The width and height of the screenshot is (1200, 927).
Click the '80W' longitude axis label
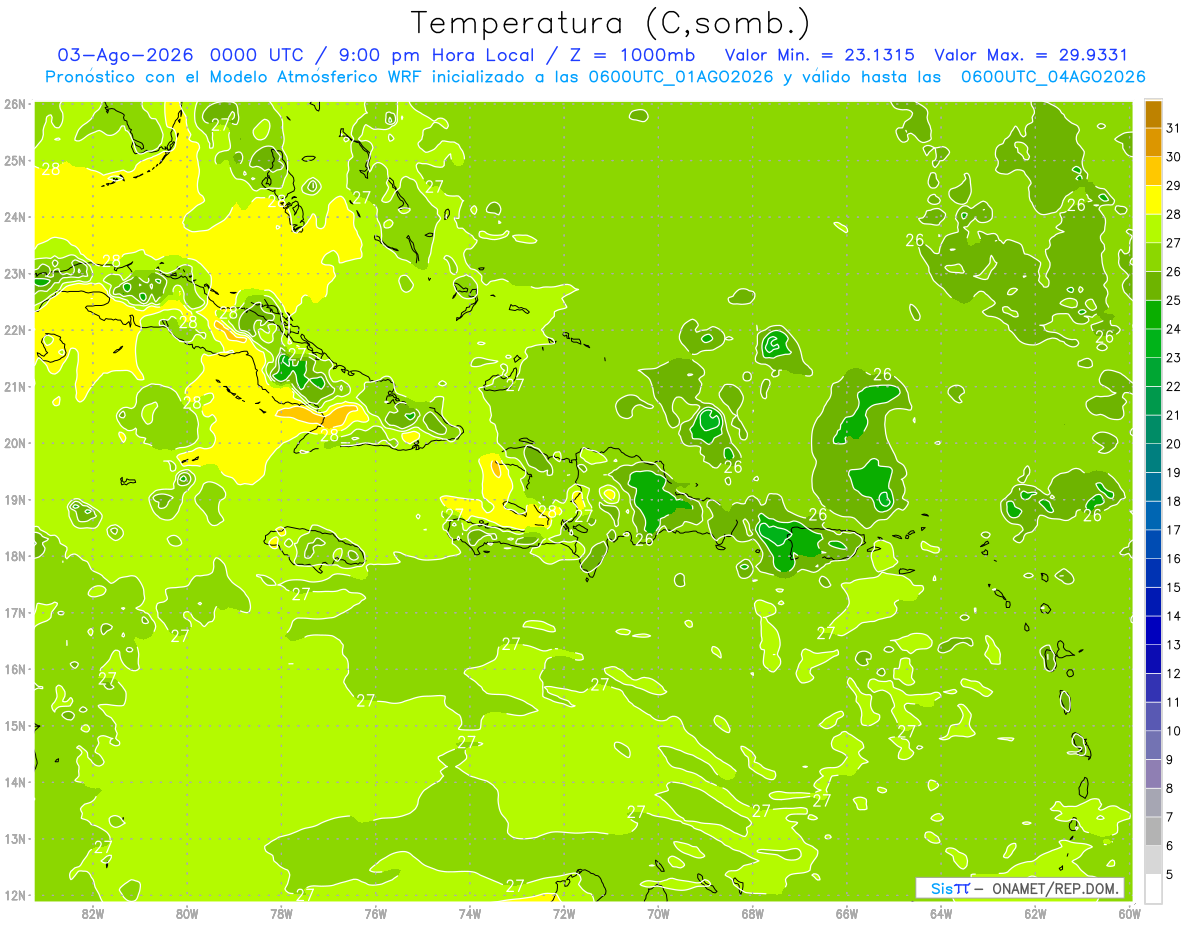point(186,913)
